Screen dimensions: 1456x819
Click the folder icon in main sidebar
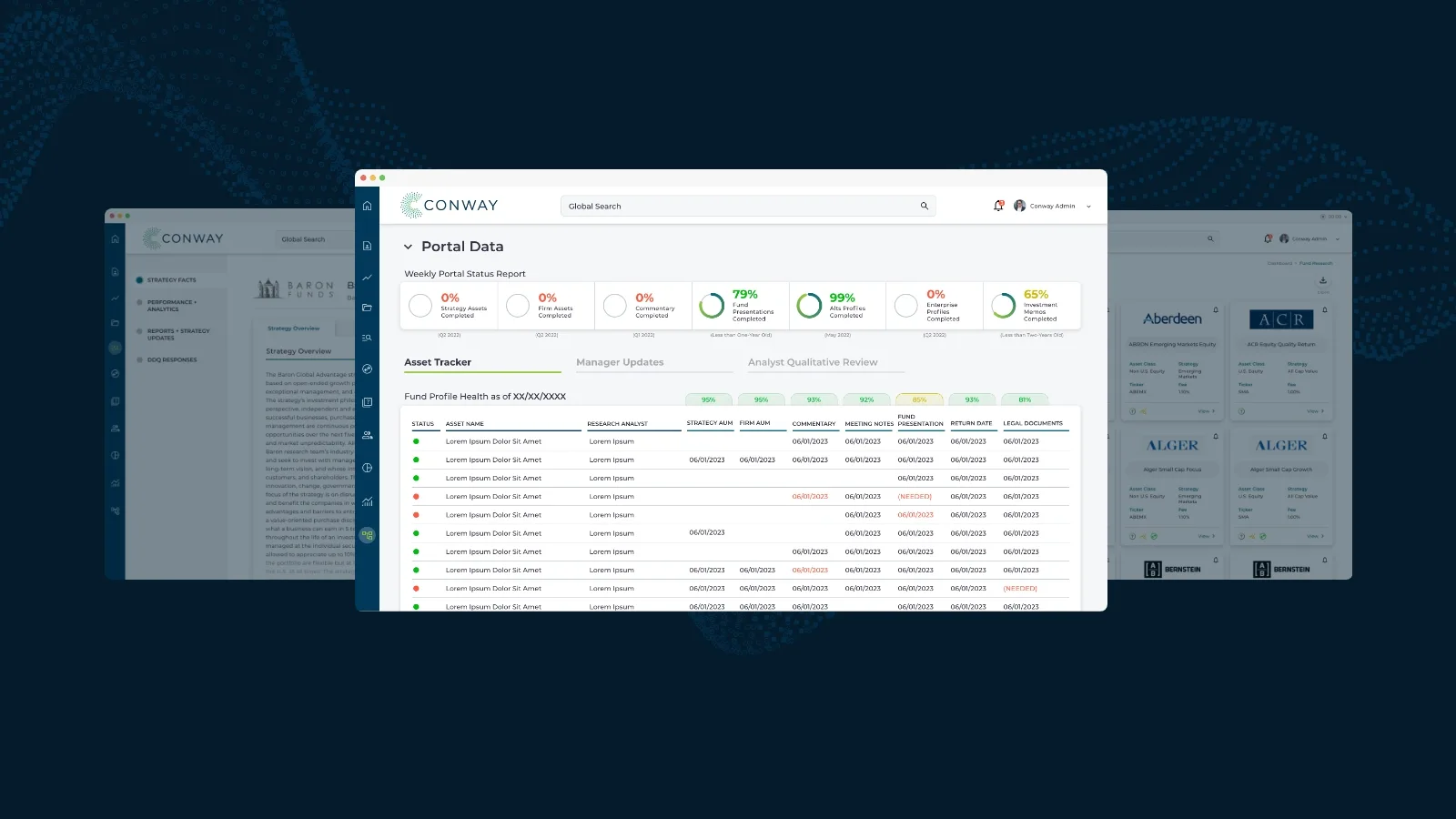[367, 308]
